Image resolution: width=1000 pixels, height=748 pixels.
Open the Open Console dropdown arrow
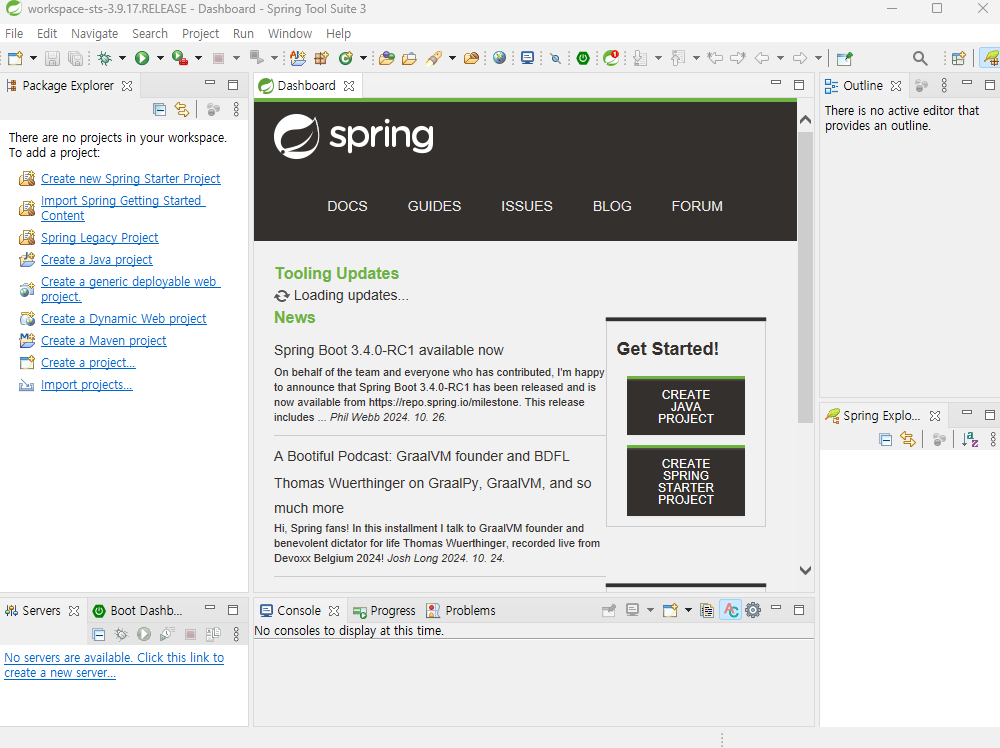coord(688,610)
